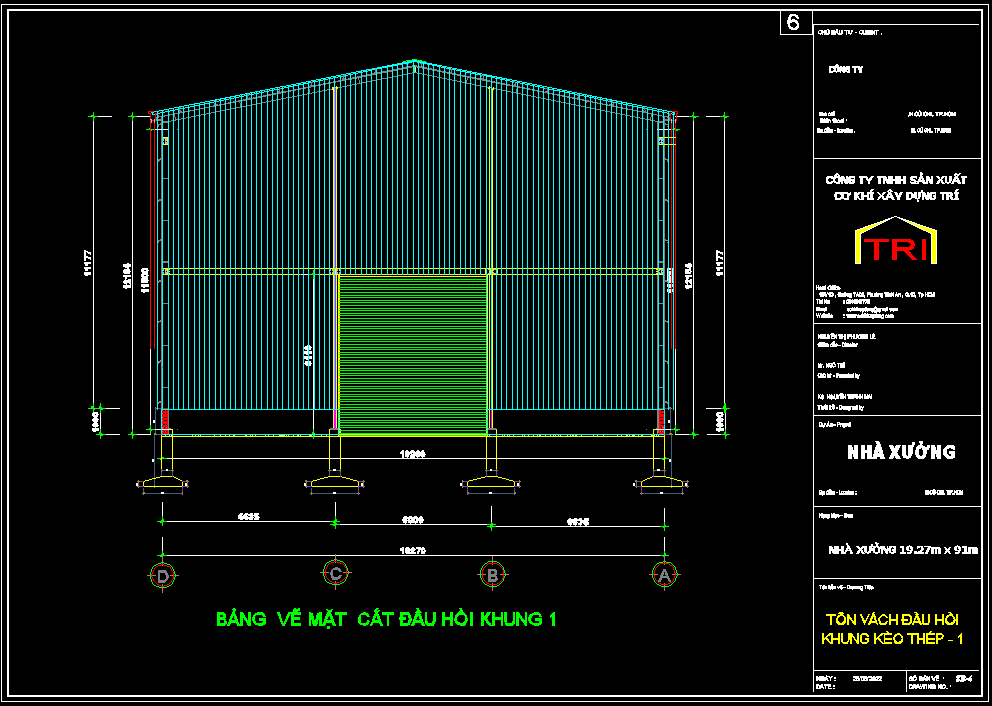Select the green roll-up door hatch
992x706 pixels.
tap(412, 354)
